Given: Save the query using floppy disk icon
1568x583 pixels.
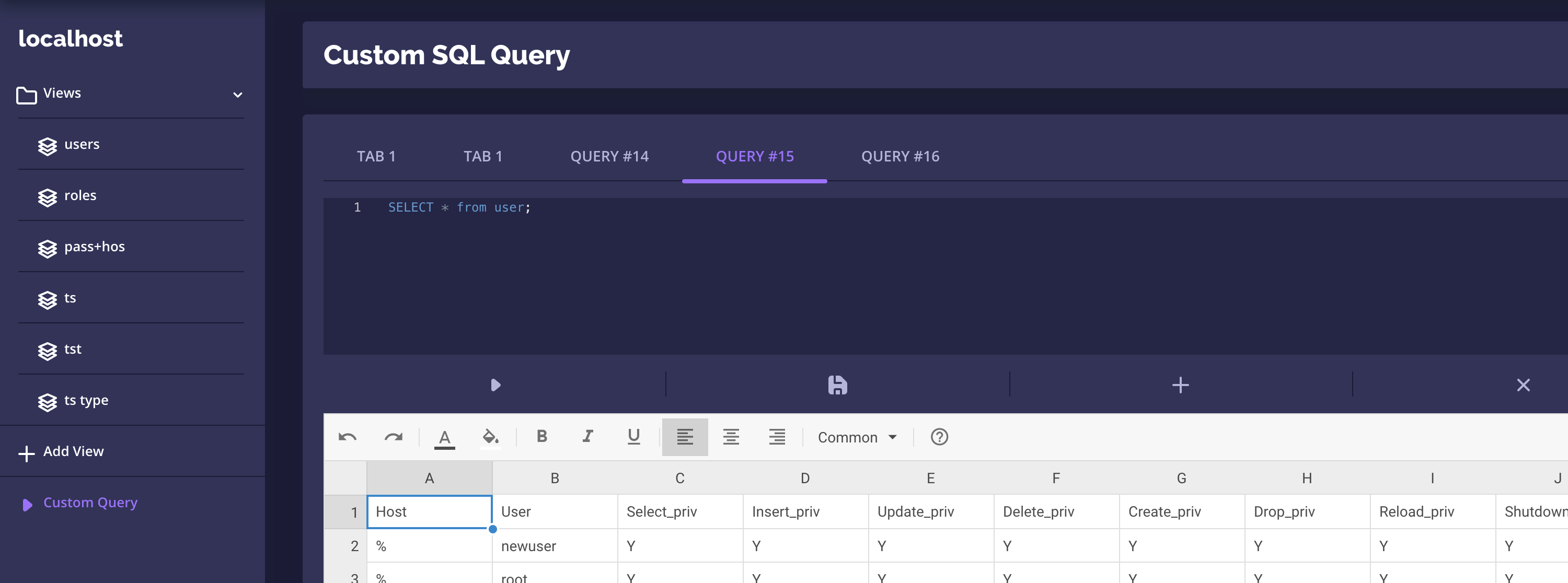Looking at the screenshot, I should pos(837,384).
